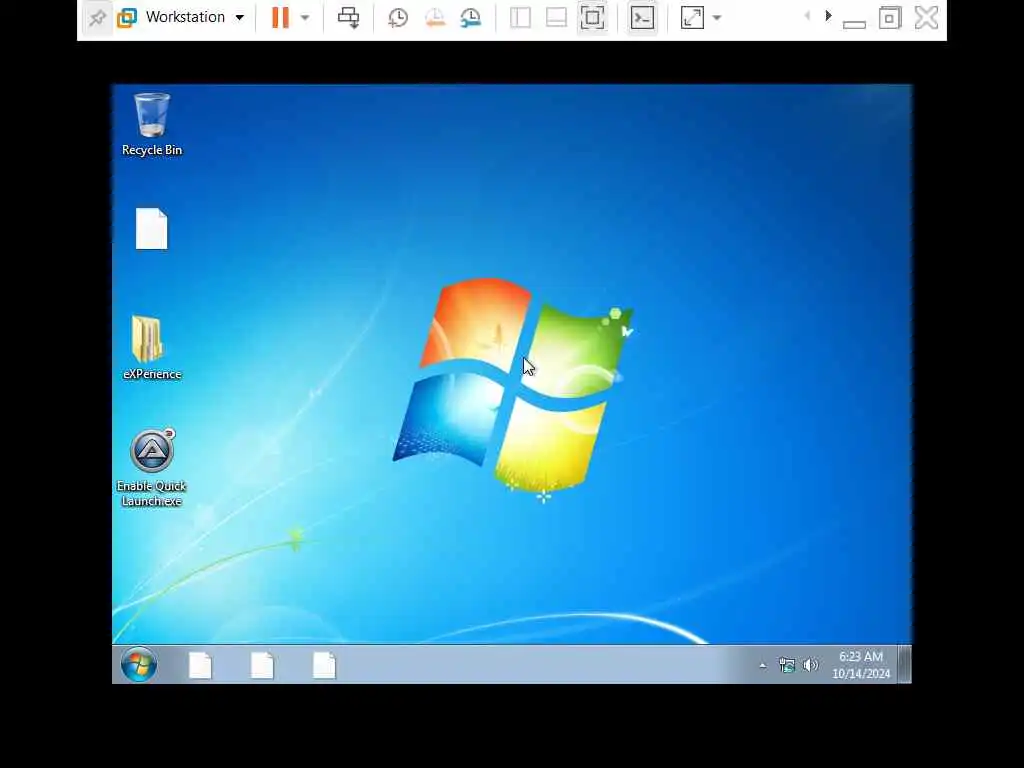Toggle the thumbnail bar view
Image resolution: width=1024 pixels, height=768 pixels.
pos(556,18)
